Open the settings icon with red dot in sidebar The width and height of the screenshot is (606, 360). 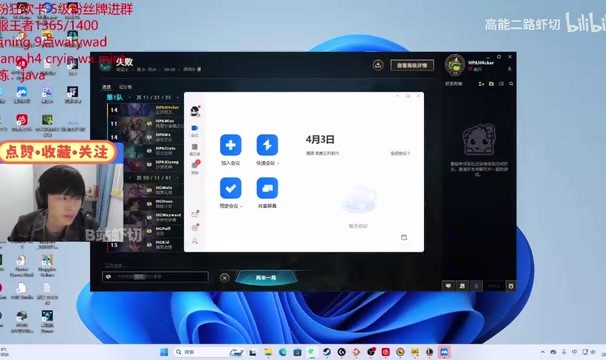195,227
